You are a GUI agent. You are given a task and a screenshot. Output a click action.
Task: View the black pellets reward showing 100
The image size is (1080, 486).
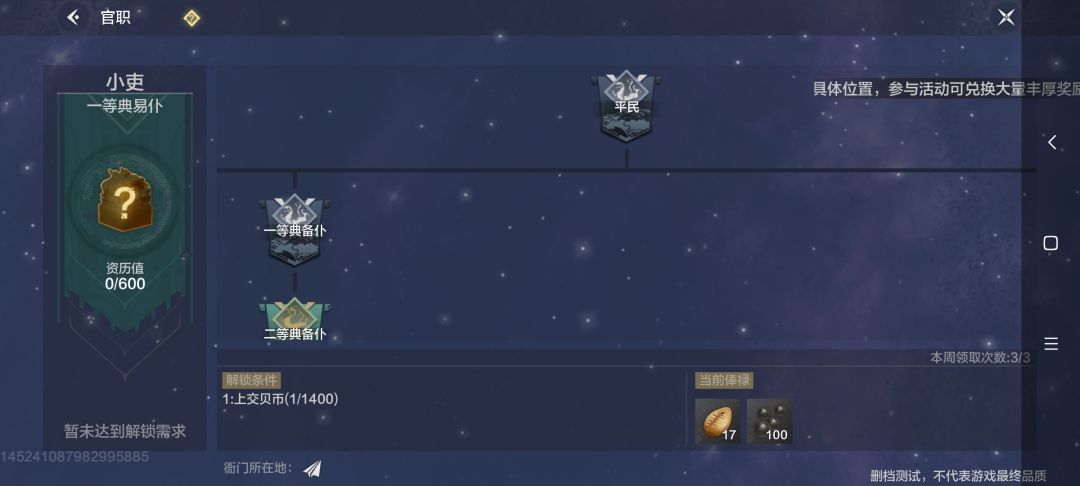click(769, 421)
